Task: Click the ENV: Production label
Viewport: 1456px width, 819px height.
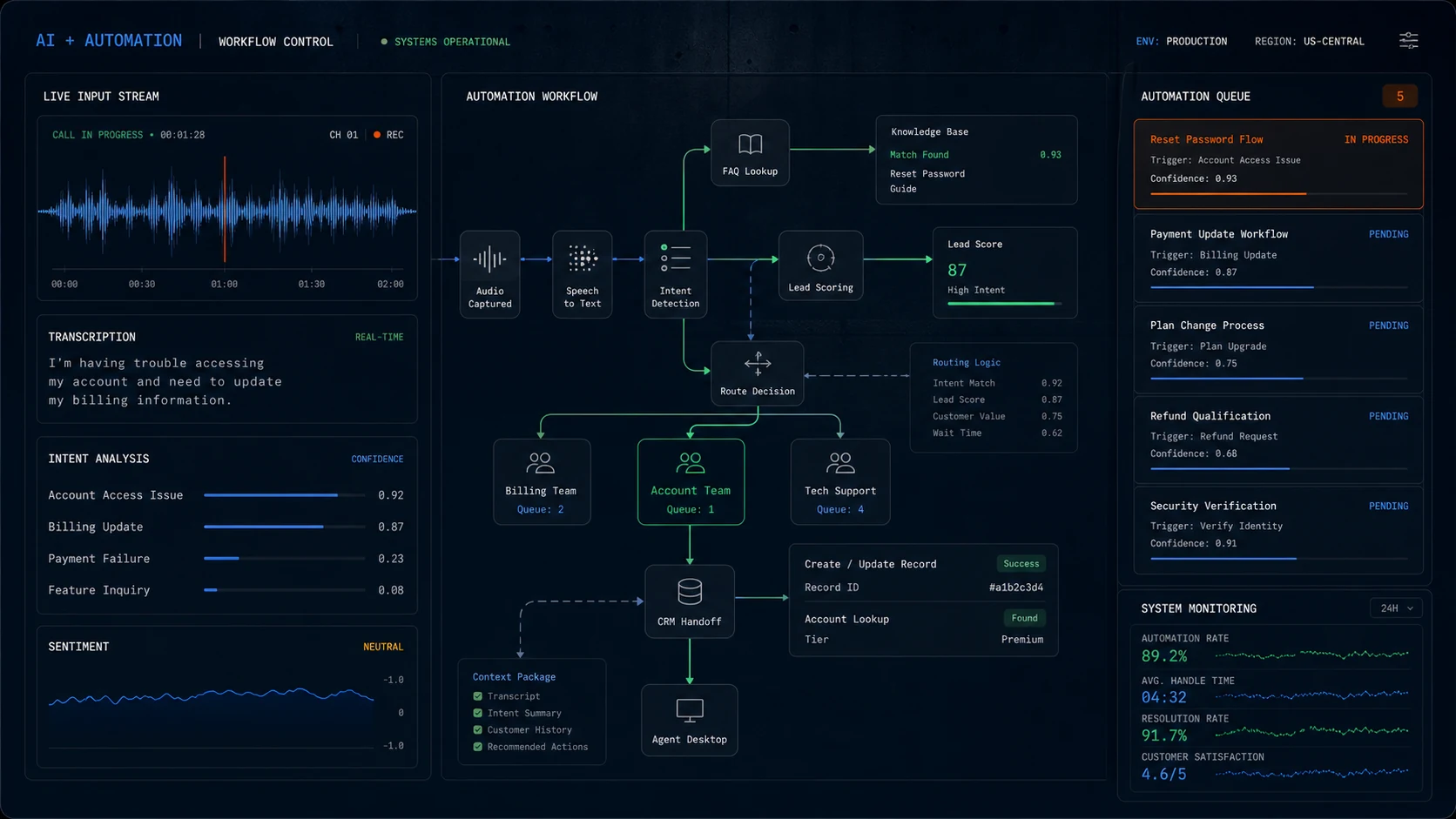Action: point(1181,41)
